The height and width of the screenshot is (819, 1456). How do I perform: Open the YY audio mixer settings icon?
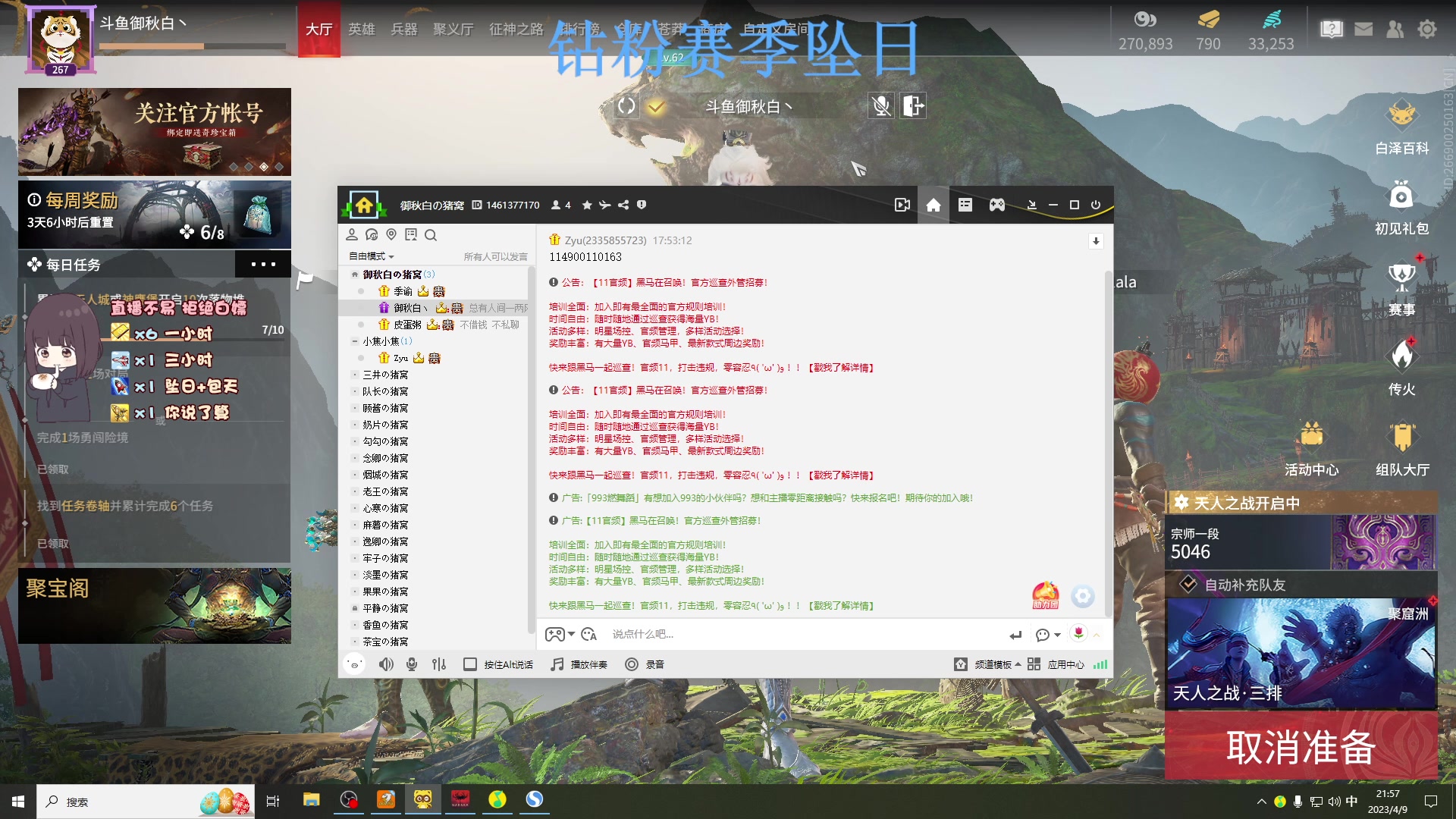439,664
